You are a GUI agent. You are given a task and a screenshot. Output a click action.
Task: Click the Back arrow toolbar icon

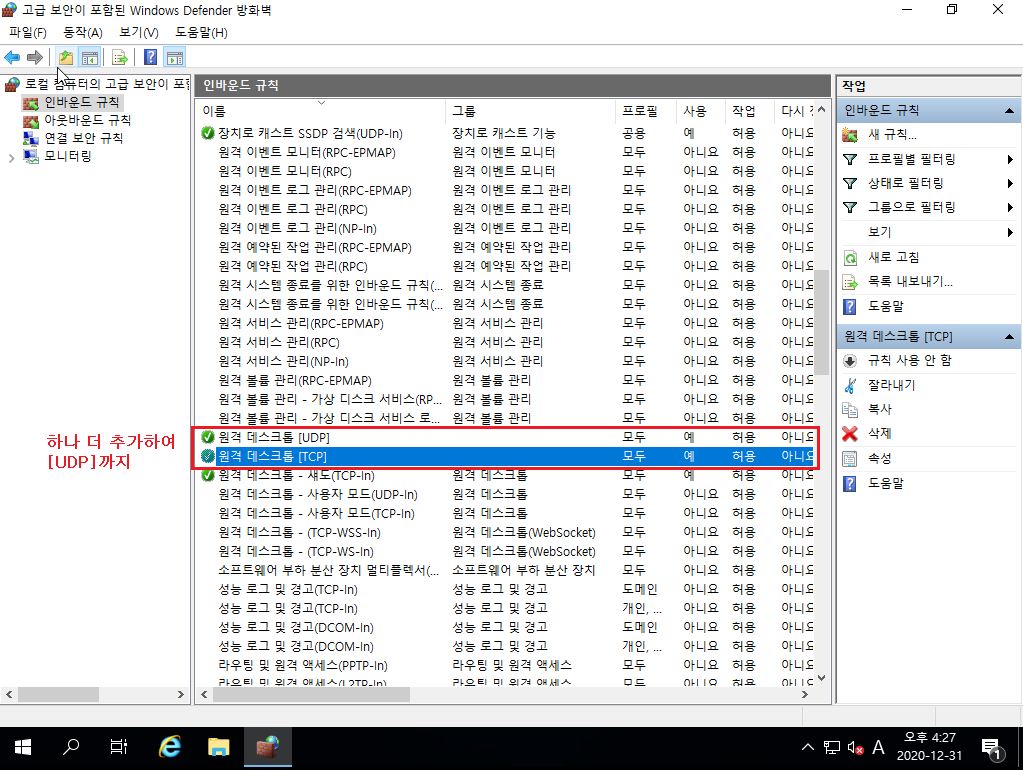12,57
